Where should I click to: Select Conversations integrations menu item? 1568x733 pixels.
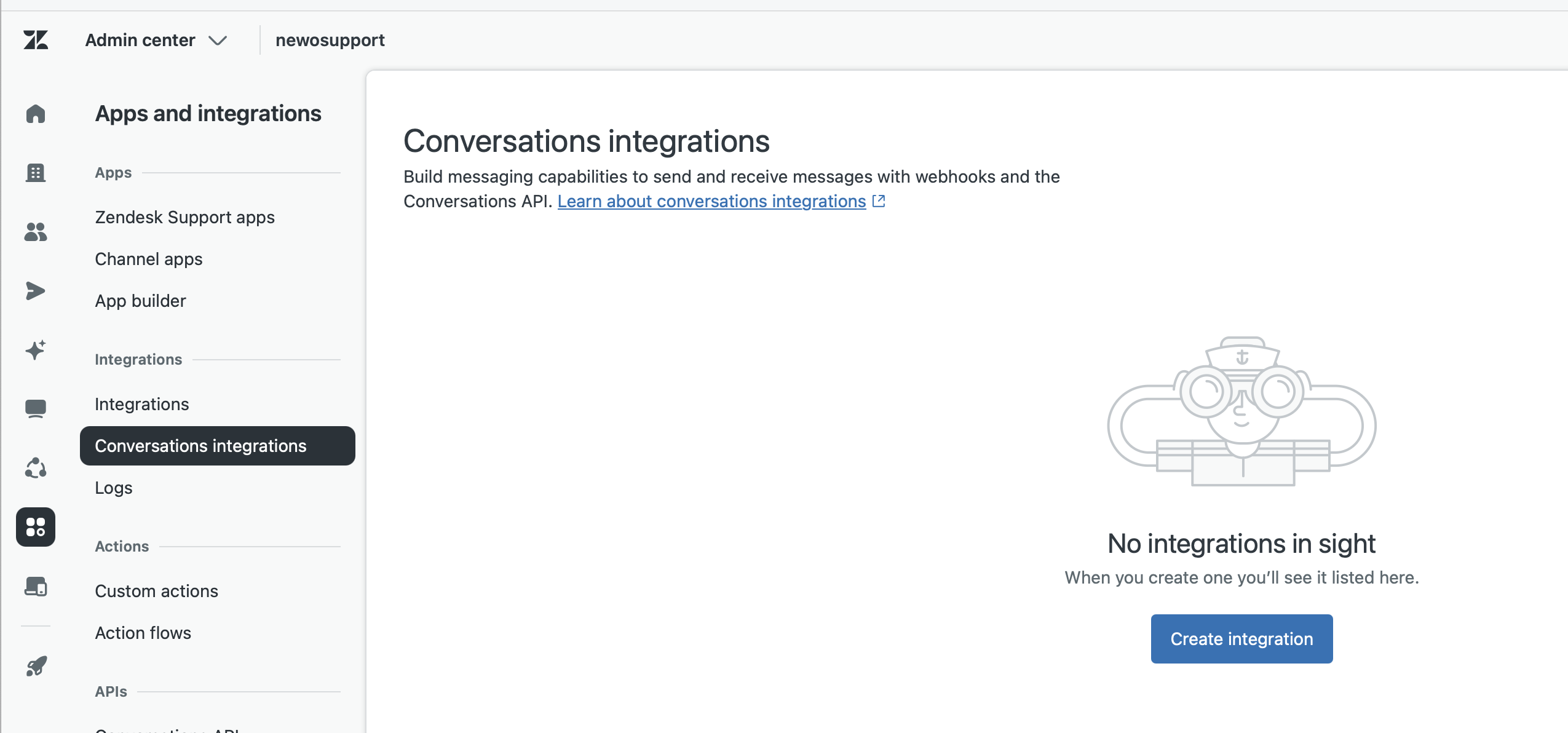pos(218,446)
